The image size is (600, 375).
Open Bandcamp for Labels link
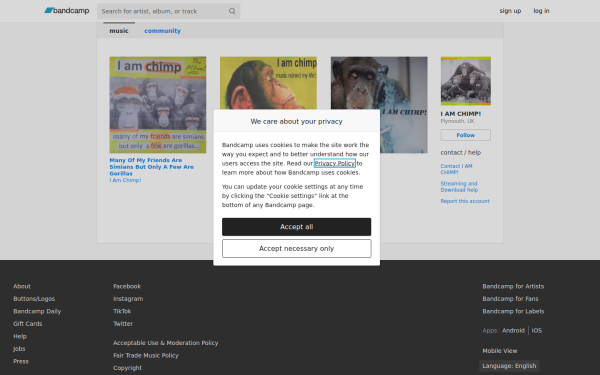point(513,311)
